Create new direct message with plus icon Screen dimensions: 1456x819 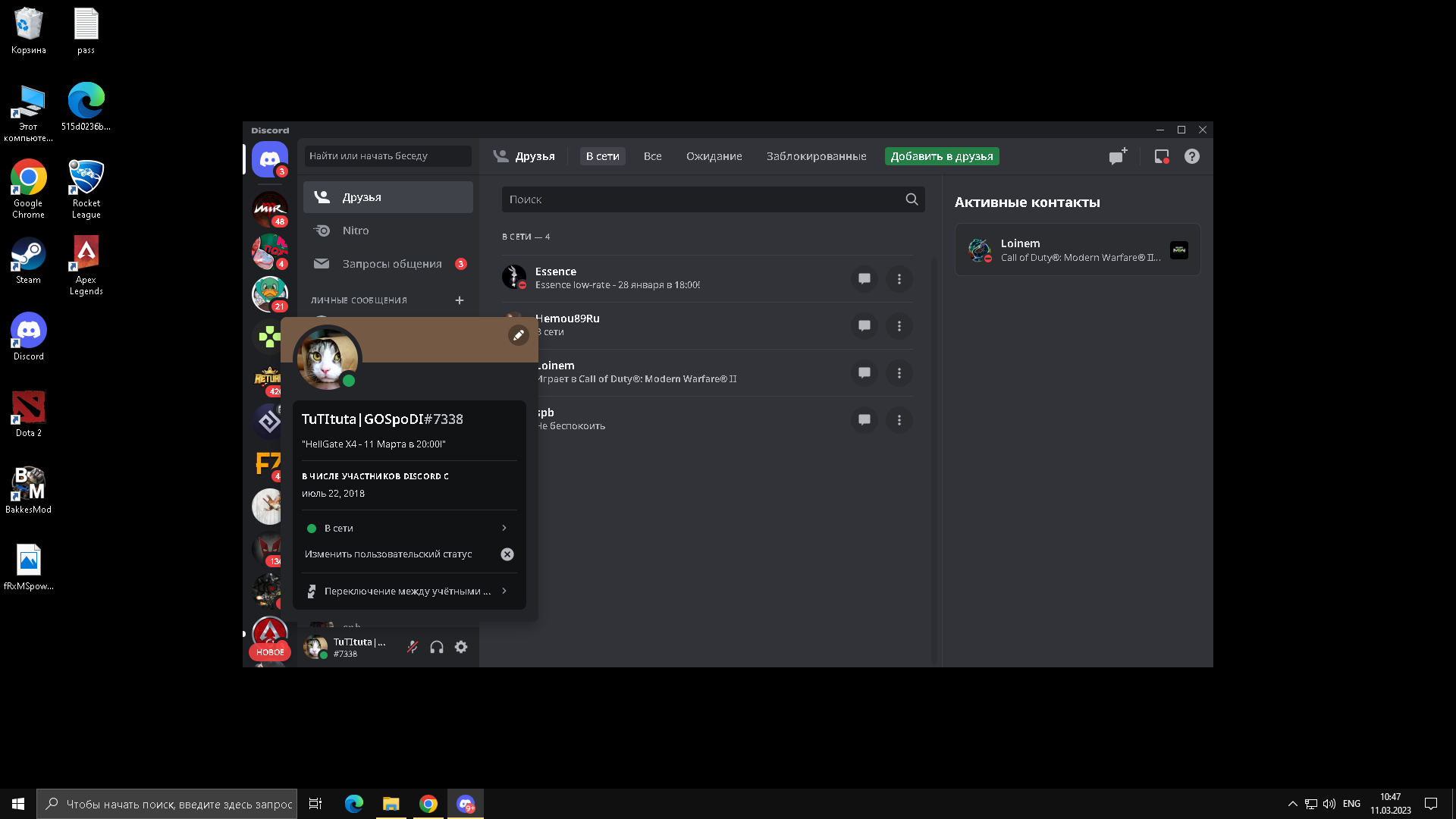coord(460,300)
